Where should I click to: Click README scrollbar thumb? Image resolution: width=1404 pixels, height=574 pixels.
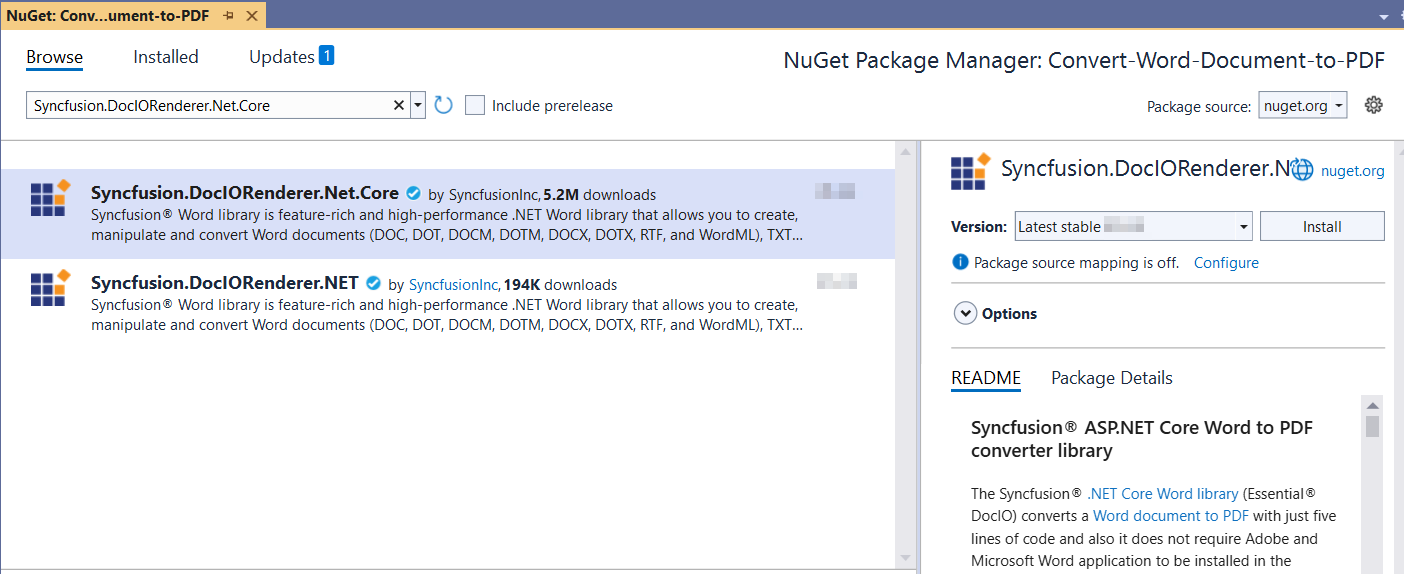point(1373,427)
